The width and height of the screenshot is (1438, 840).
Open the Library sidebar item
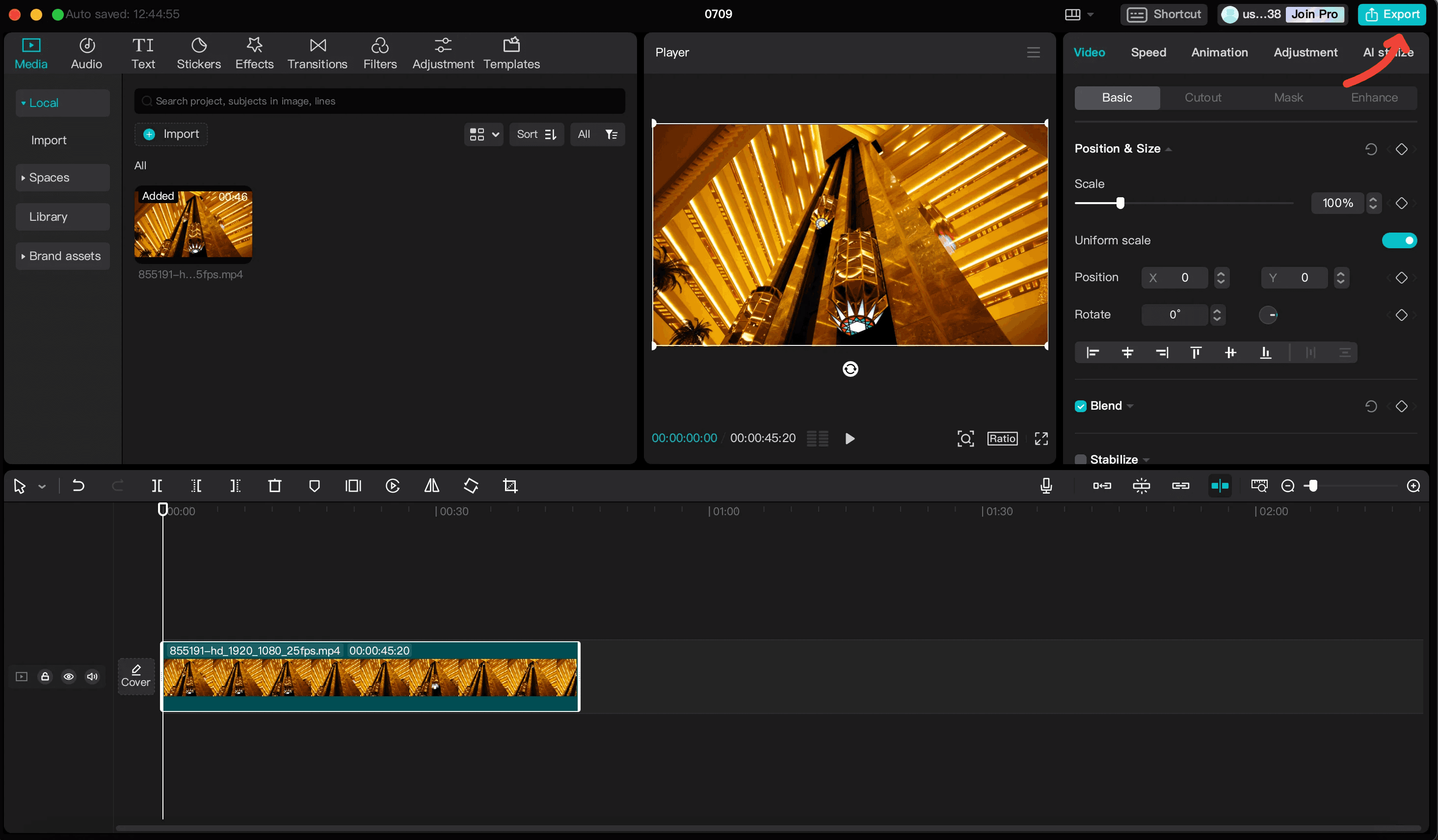point(62,217)
